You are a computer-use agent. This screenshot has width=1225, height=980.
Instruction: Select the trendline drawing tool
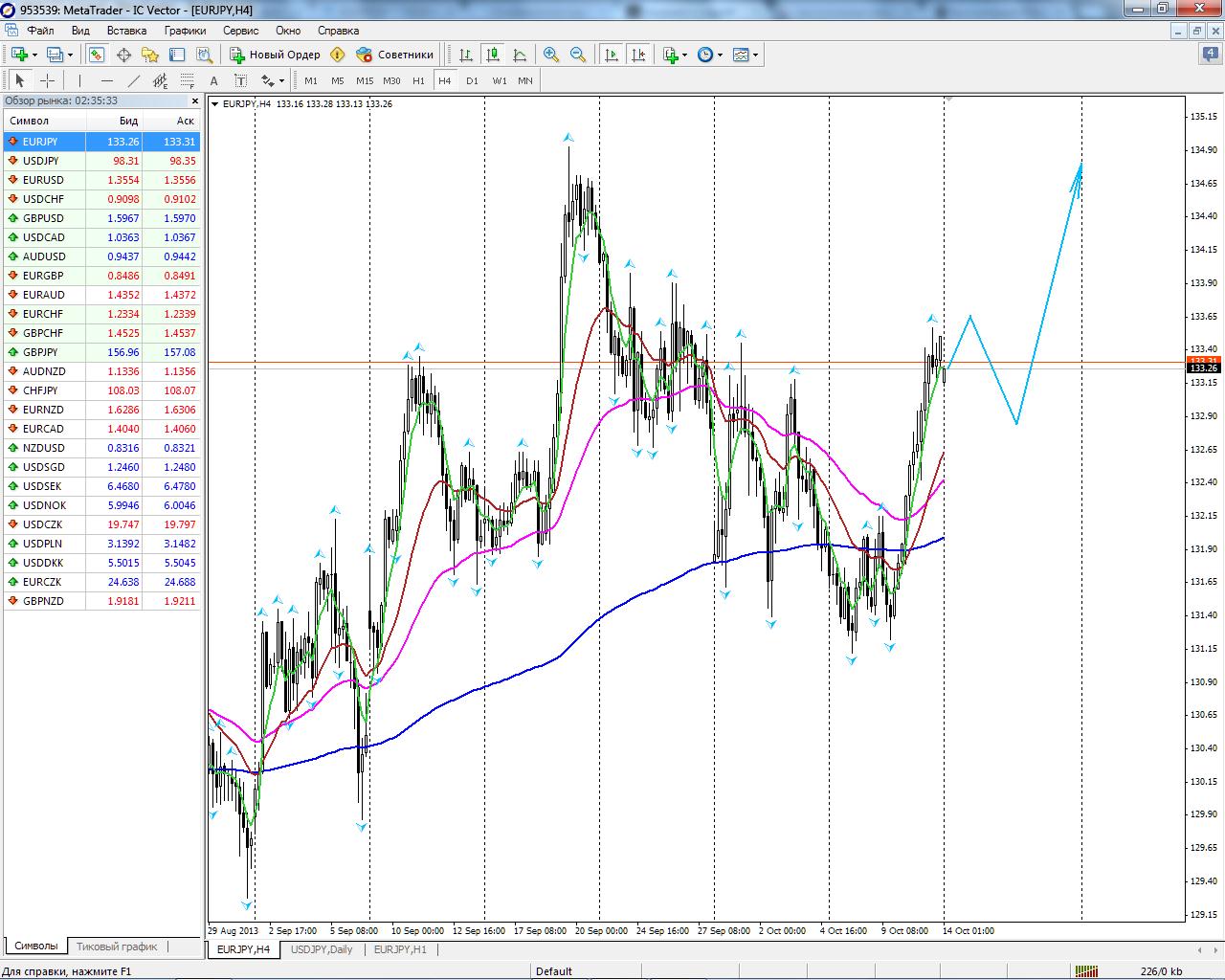(134, 81)
